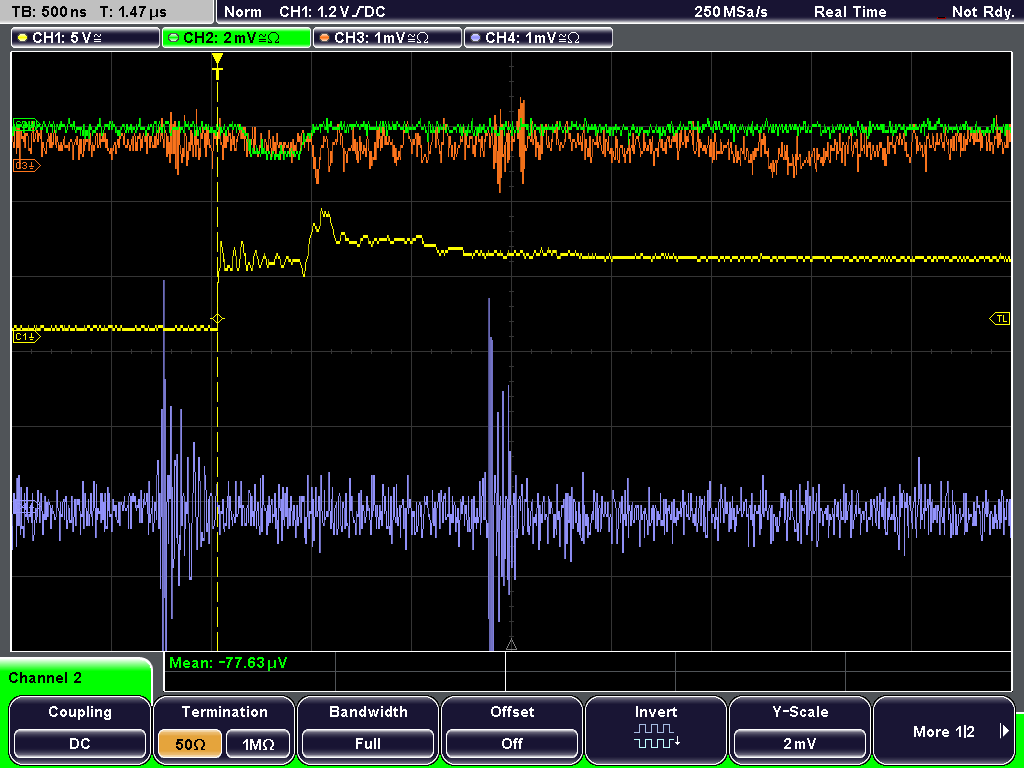Click the C3 ground reference marker
The width and height of the screenshot is (1024, 768).
coord(26,166)
